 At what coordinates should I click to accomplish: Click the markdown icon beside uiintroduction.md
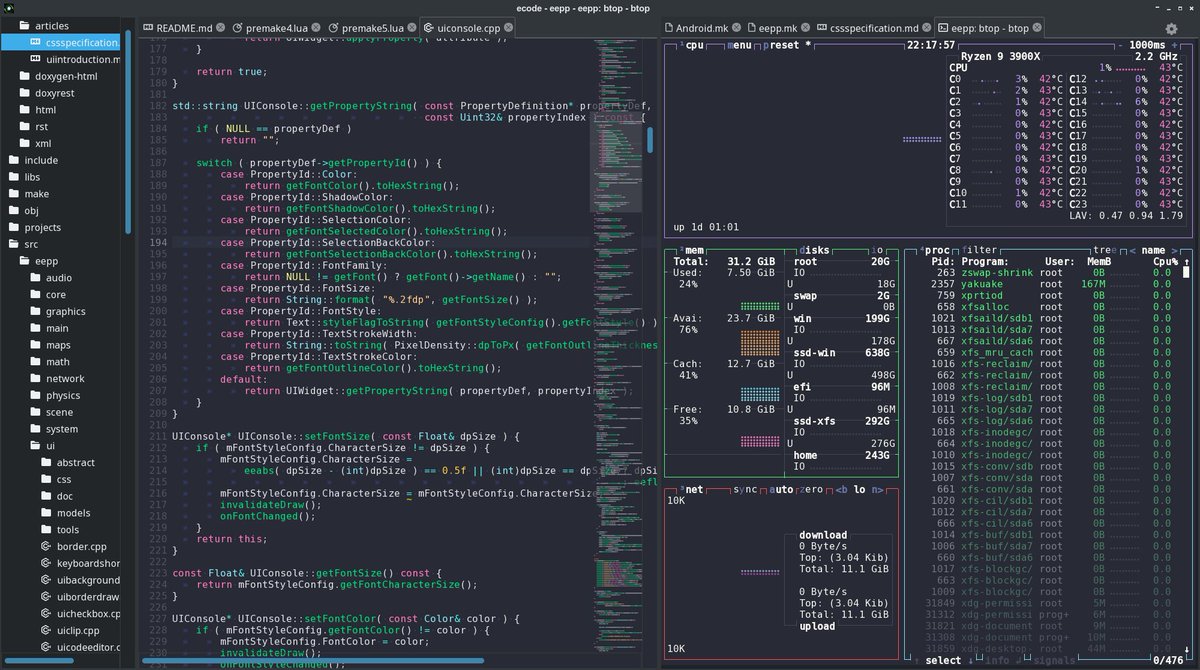(36, 59)
